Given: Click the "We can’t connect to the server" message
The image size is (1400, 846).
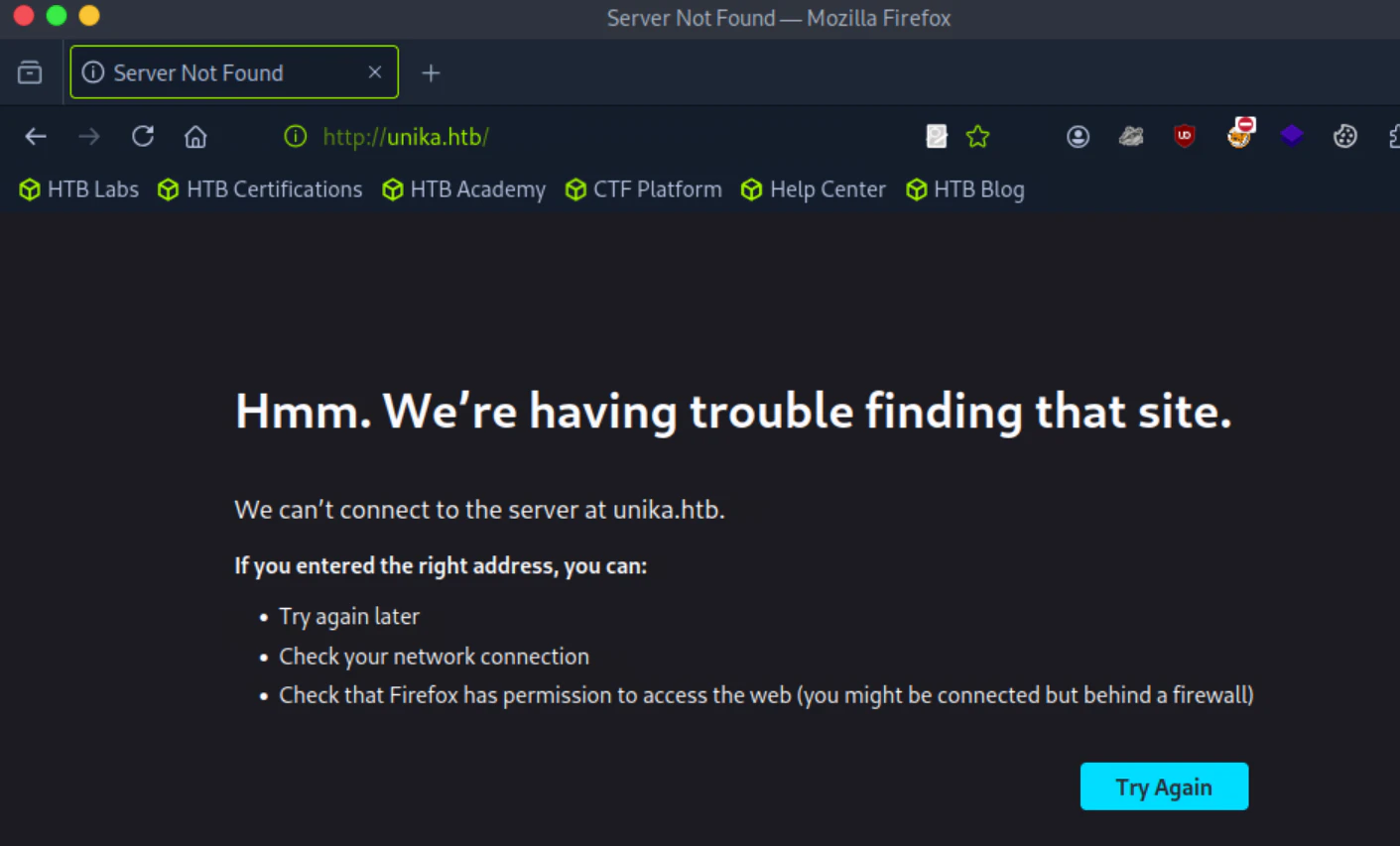Looking at the screenshot, I should 479,510.
